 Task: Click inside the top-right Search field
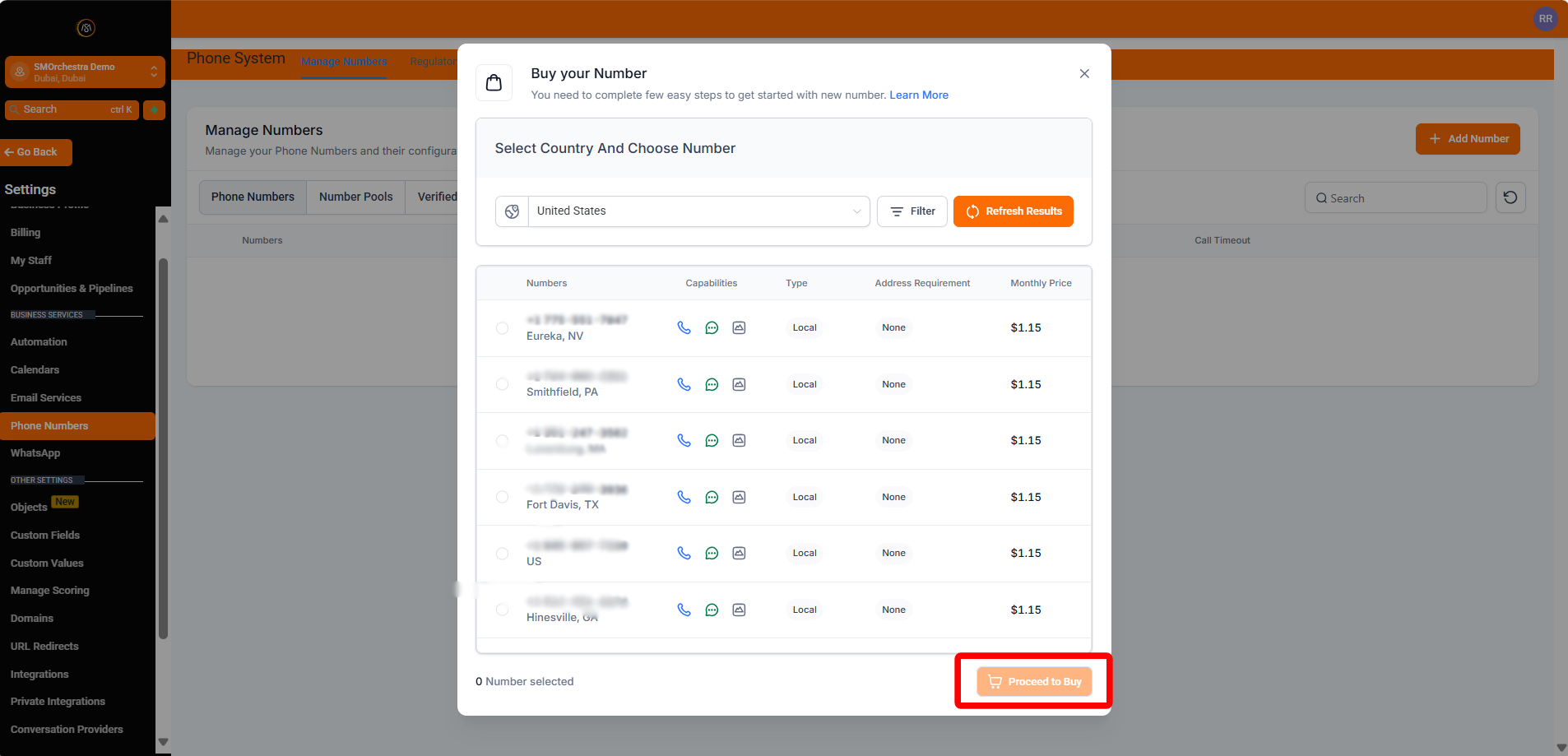[1394, 197]
